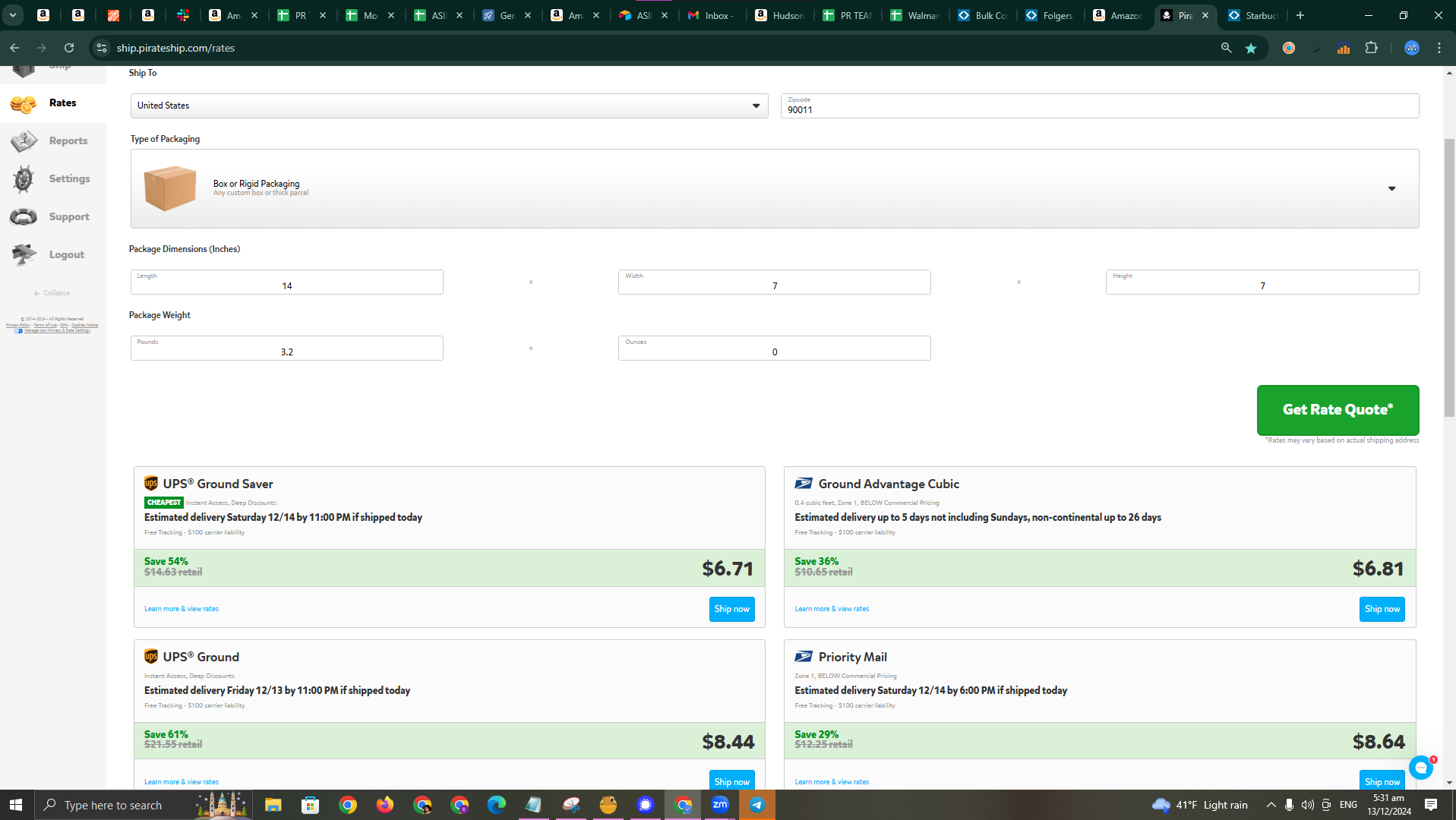This screenshot has height=820, width=1456.
Task: Open the weather widget showing 41°F
Action: pos(1199,805)
